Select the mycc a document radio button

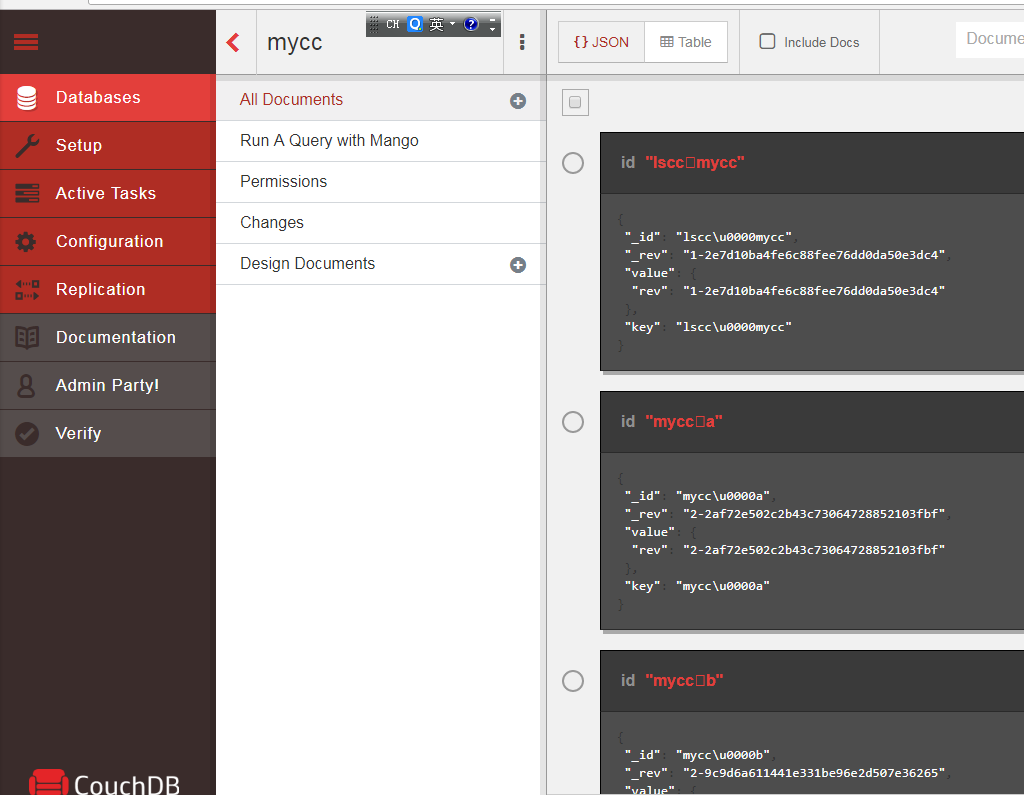point(573,422)
